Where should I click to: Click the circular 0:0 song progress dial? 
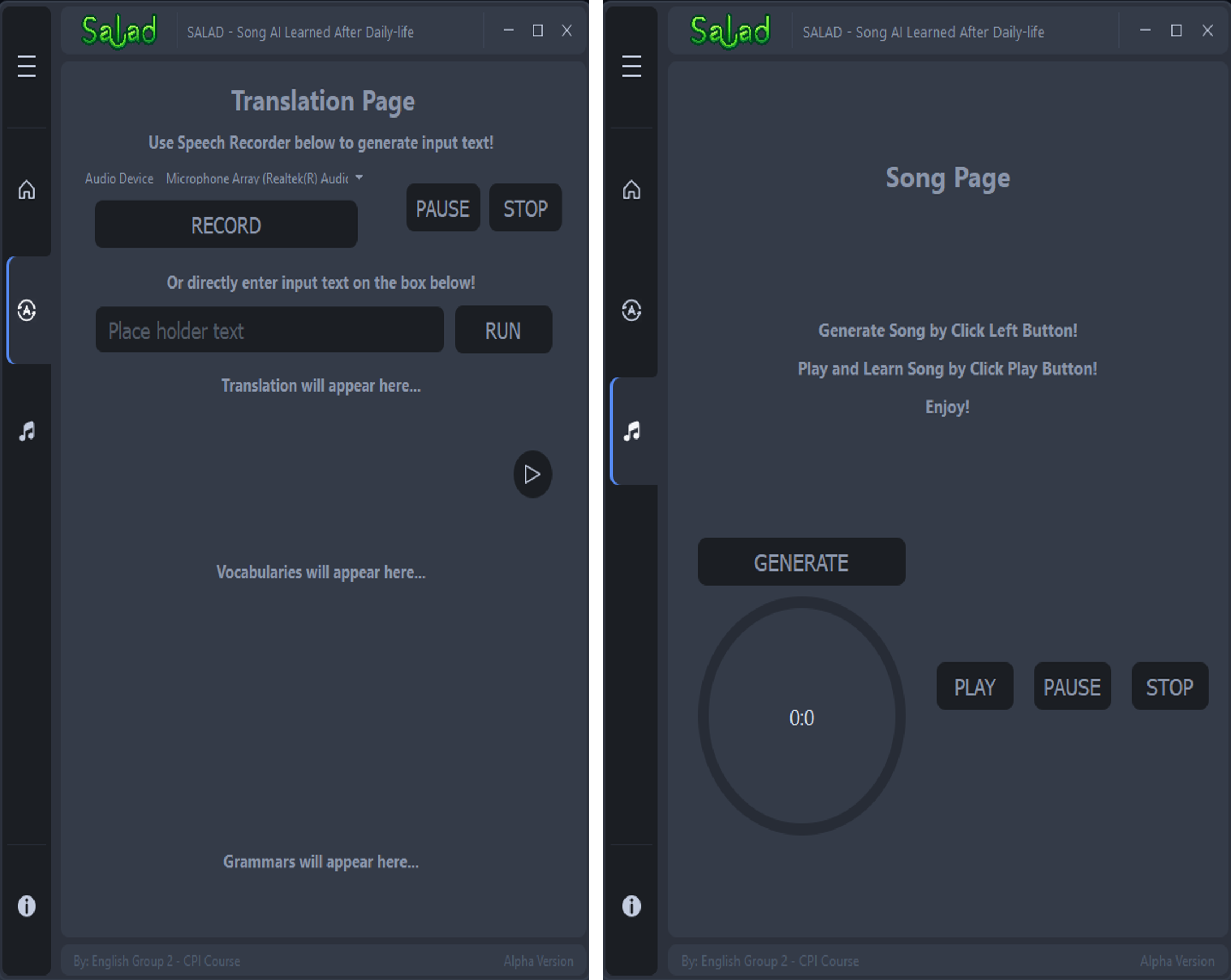coord(801,716)
